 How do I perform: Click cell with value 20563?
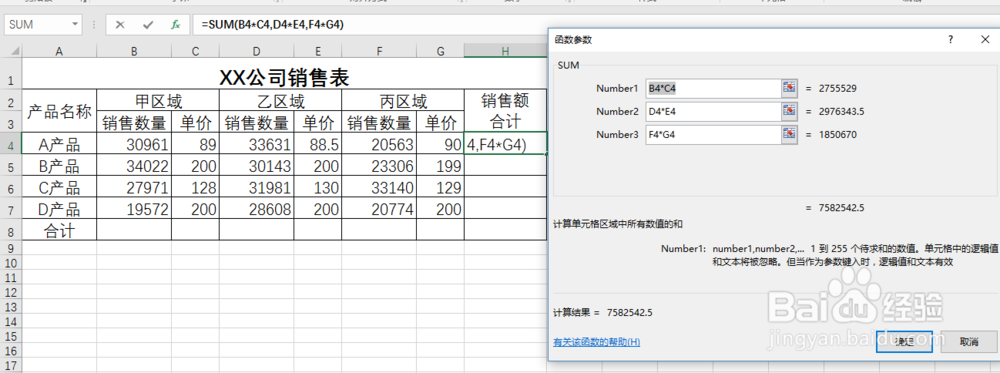click(379, 144)
